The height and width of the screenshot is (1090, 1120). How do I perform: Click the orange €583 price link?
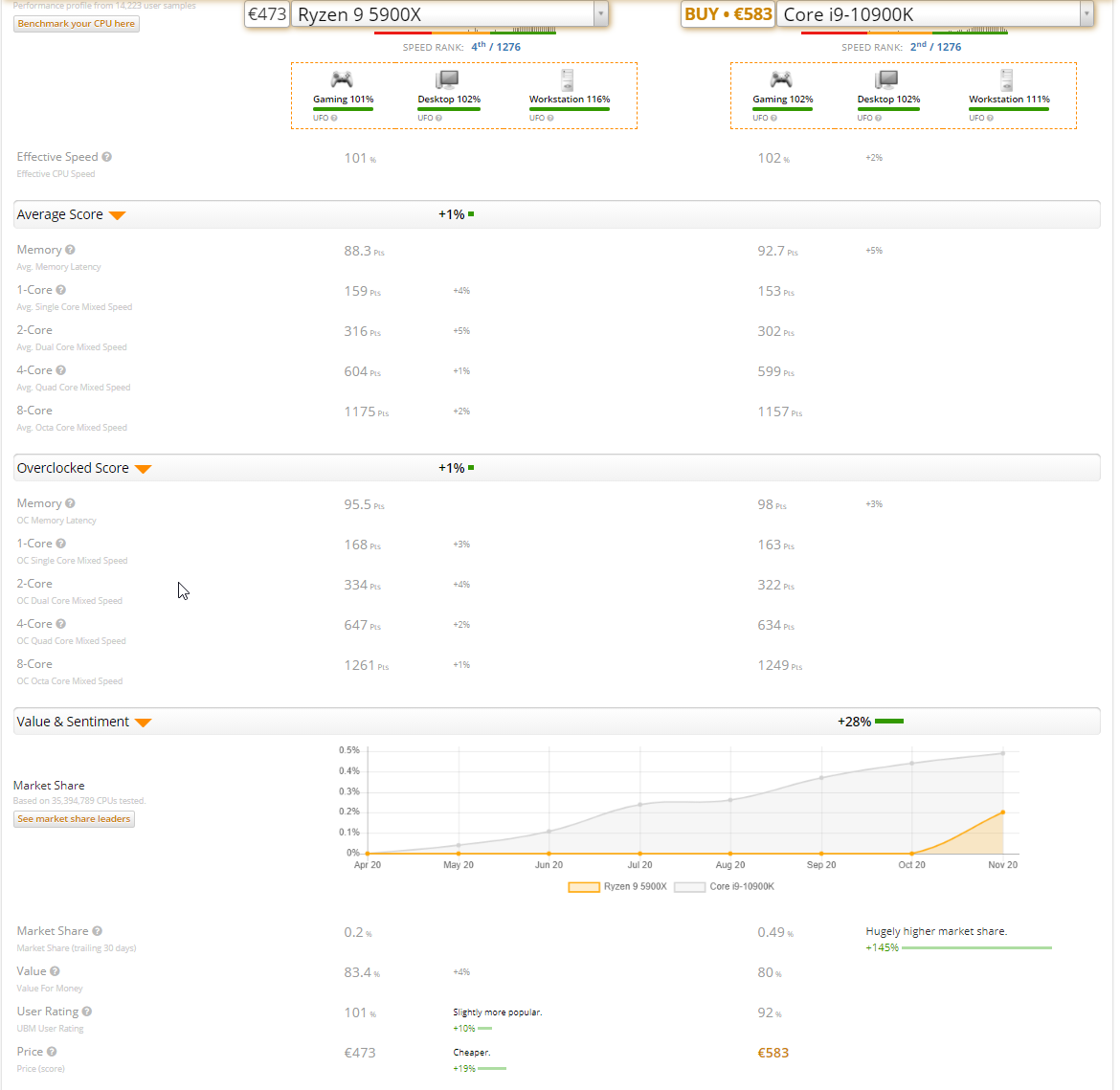pyautogui.click(x=773, y=1053)
